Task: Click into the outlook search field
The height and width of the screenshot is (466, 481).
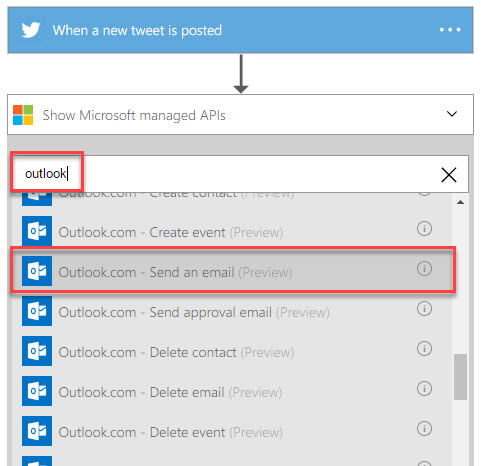Action: tap(239, 174)
